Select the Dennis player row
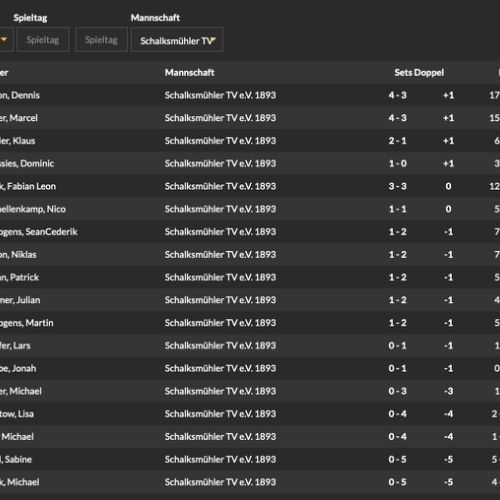Screen dimensions: 500x500 coord(250,95)
